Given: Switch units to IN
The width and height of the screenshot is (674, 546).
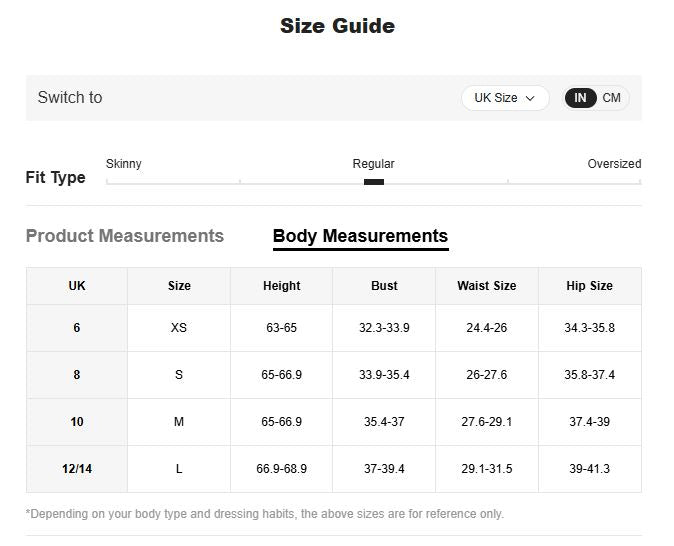Looking at the screenshot, I should [580, 98].
